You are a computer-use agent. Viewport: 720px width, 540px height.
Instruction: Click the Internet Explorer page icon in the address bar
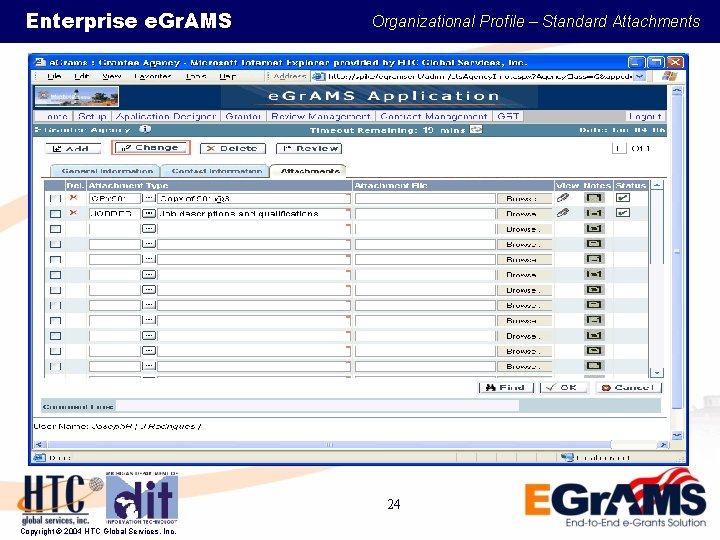(x=319, y=76)
